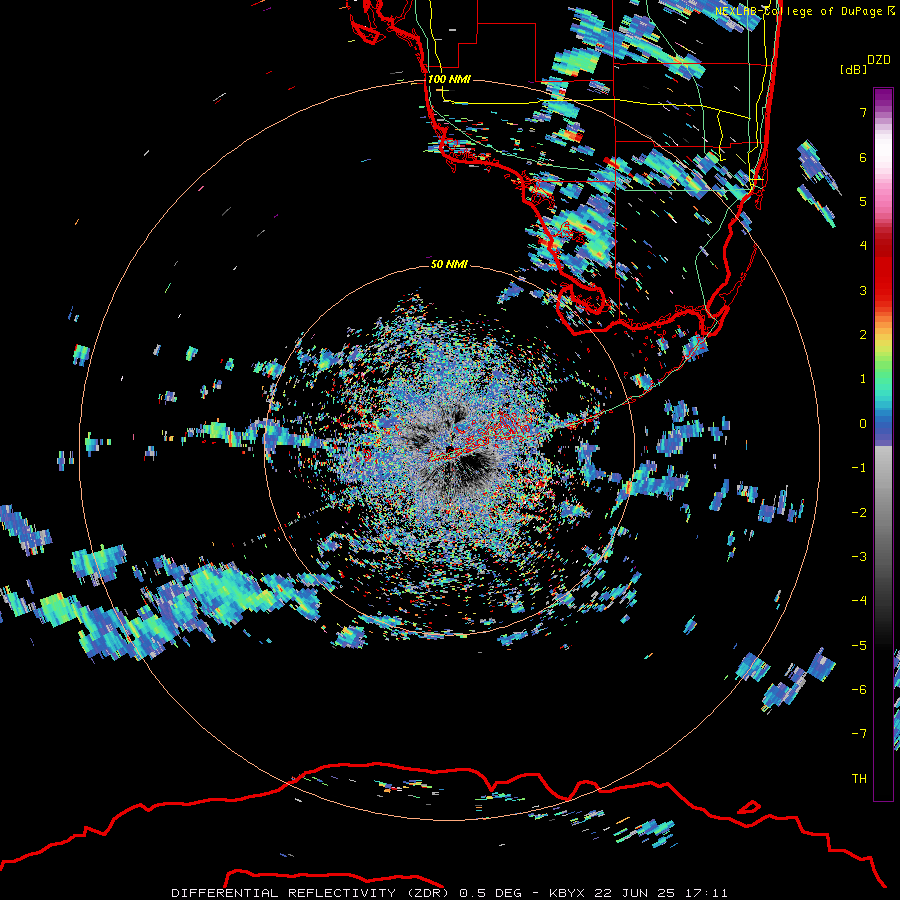
Task: Click the "DIFFERENTIAL REFLECTIVITY" caption text
Action: click(x=284, y=893)
